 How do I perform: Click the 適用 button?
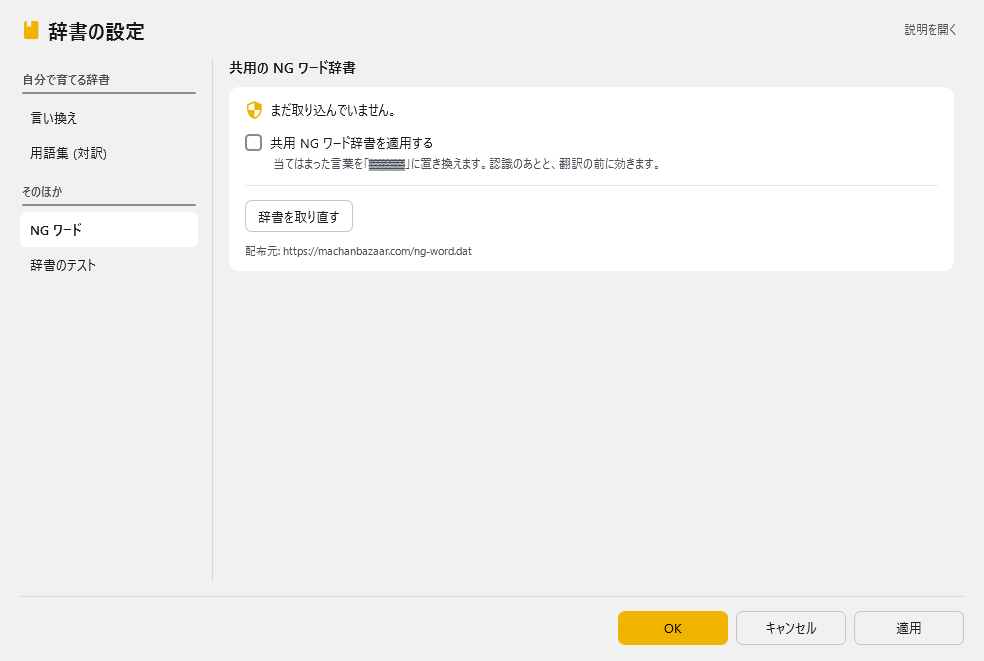click(x=909, y=628)
